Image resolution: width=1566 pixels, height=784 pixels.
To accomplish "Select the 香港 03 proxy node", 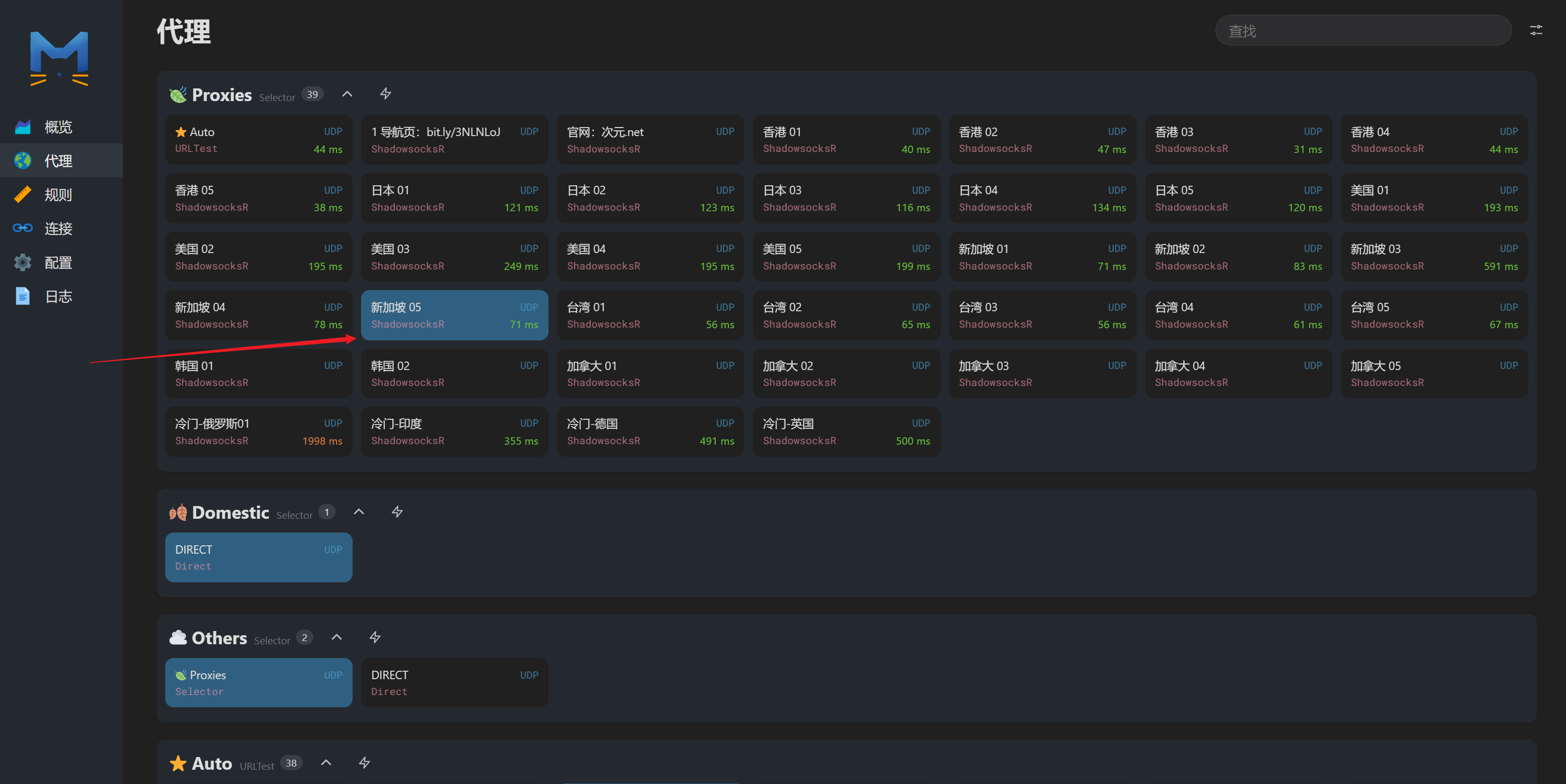I will [1238, 140].
